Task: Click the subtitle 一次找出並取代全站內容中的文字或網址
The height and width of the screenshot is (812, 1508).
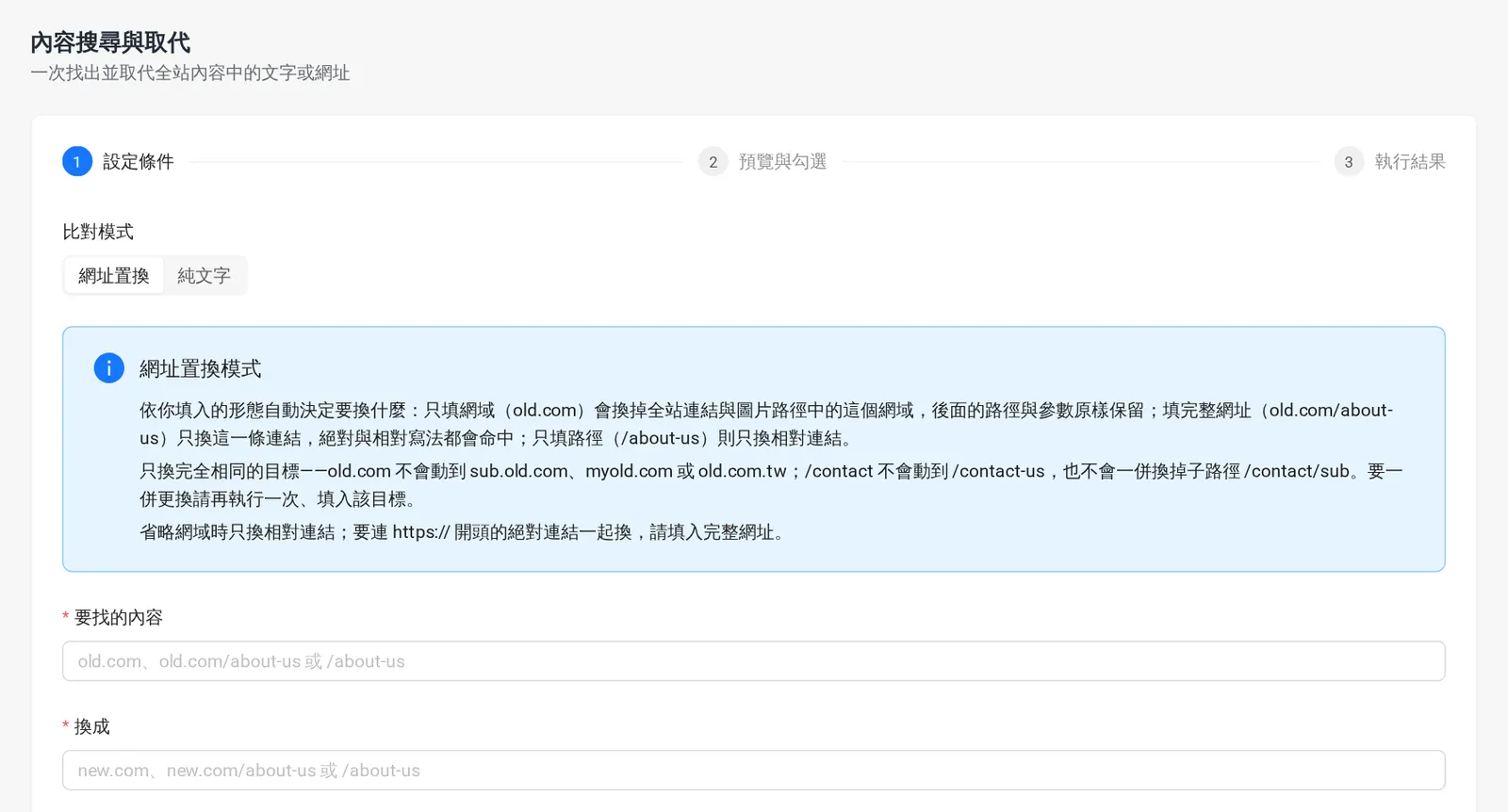Action: pyautogui.click(x=190, y=73)
